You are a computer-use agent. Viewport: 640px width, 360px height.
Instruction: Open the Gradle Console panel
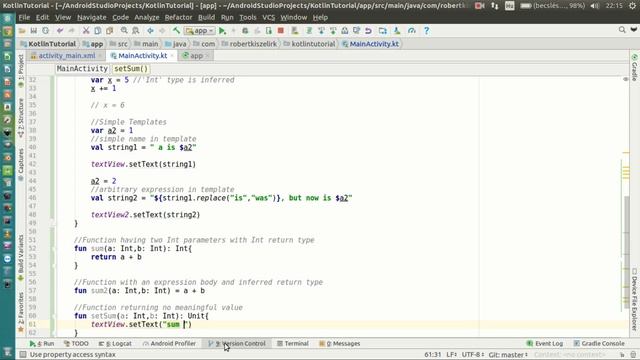[599, 344]
